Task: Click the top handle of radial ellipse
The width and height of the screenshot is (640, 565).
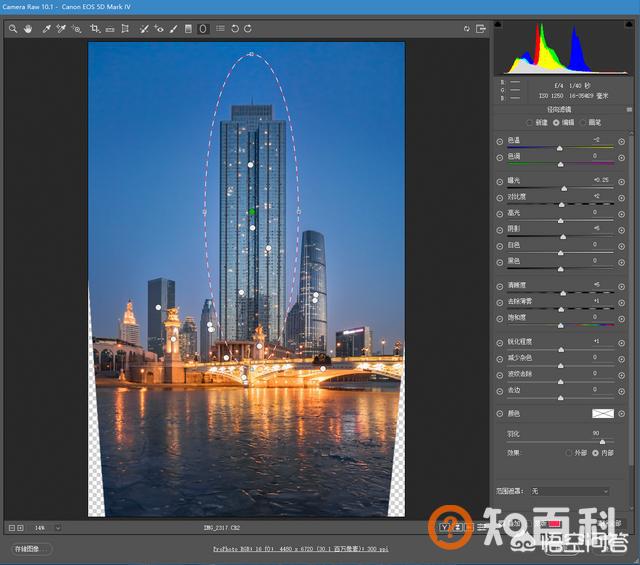Action: point(251,54)
